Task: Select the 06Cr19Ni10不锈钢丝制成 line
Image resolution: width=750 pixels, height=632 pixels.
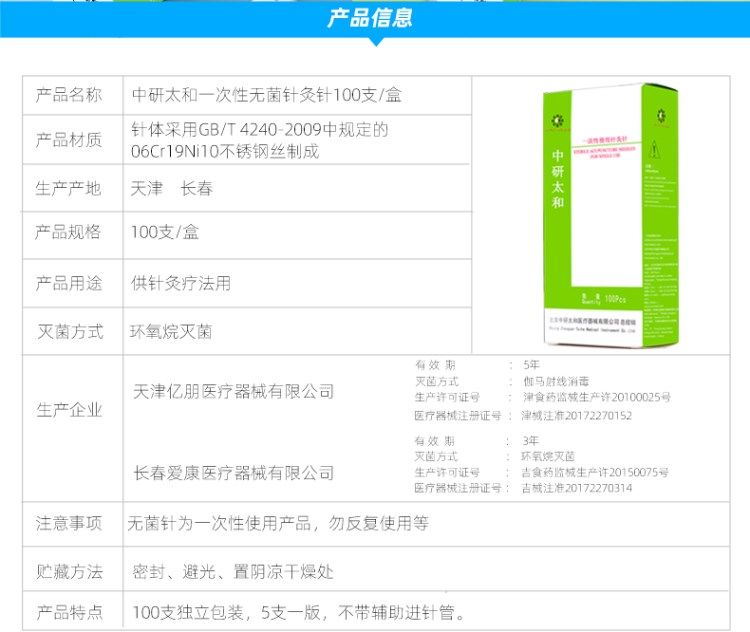Action: 225,151
